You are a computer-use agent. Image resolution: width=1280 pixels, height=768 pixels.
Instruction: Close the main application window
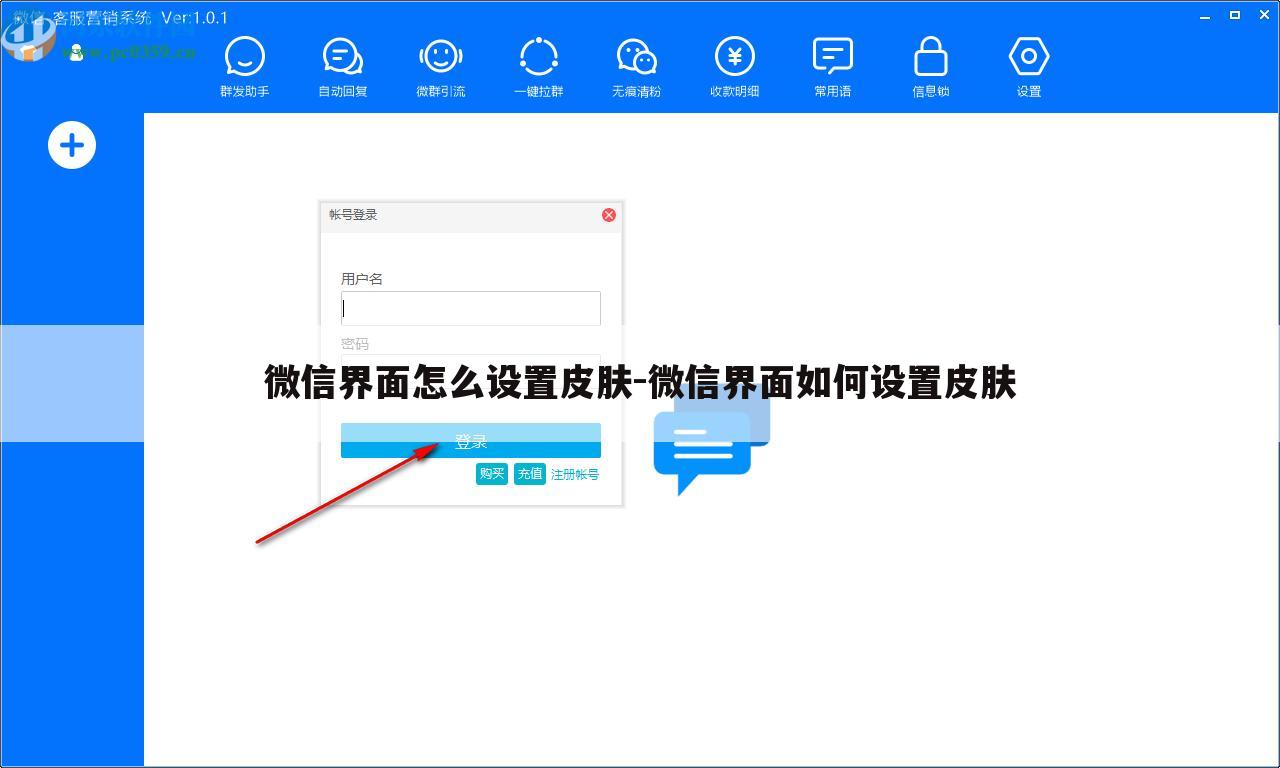[x=1263, y=15]
